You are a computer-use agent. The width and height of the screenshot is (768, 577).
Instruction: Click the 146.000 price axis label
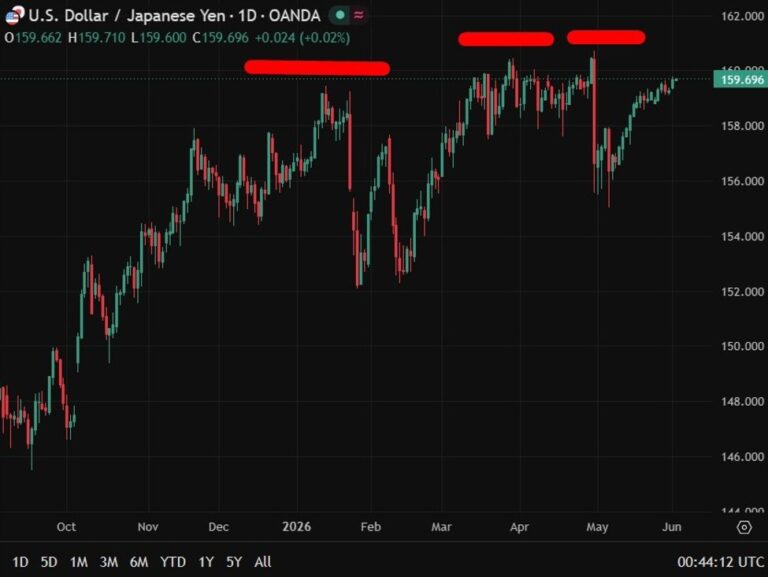coord(742,457)
